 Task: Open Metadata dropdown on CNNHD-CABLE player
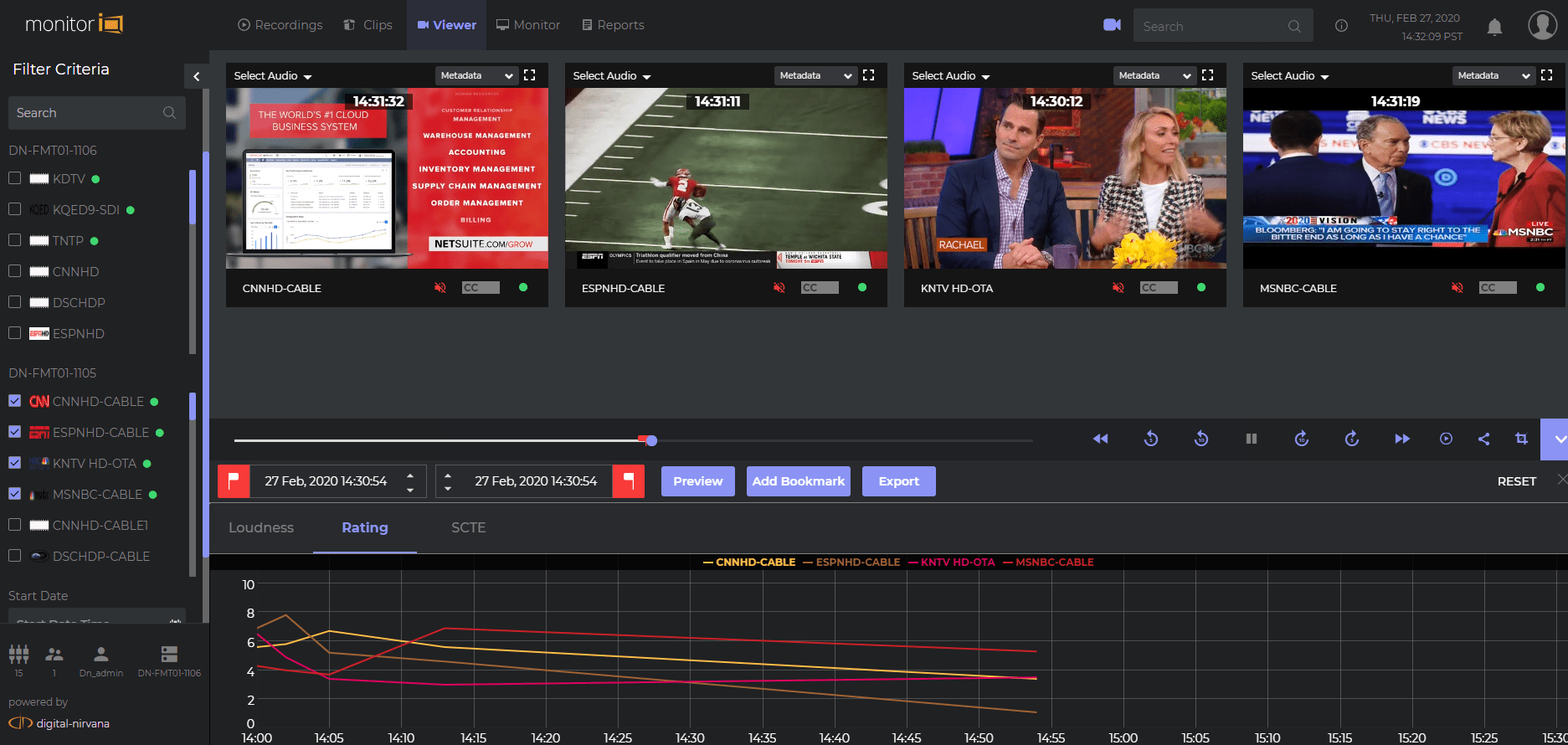[476, 75]
